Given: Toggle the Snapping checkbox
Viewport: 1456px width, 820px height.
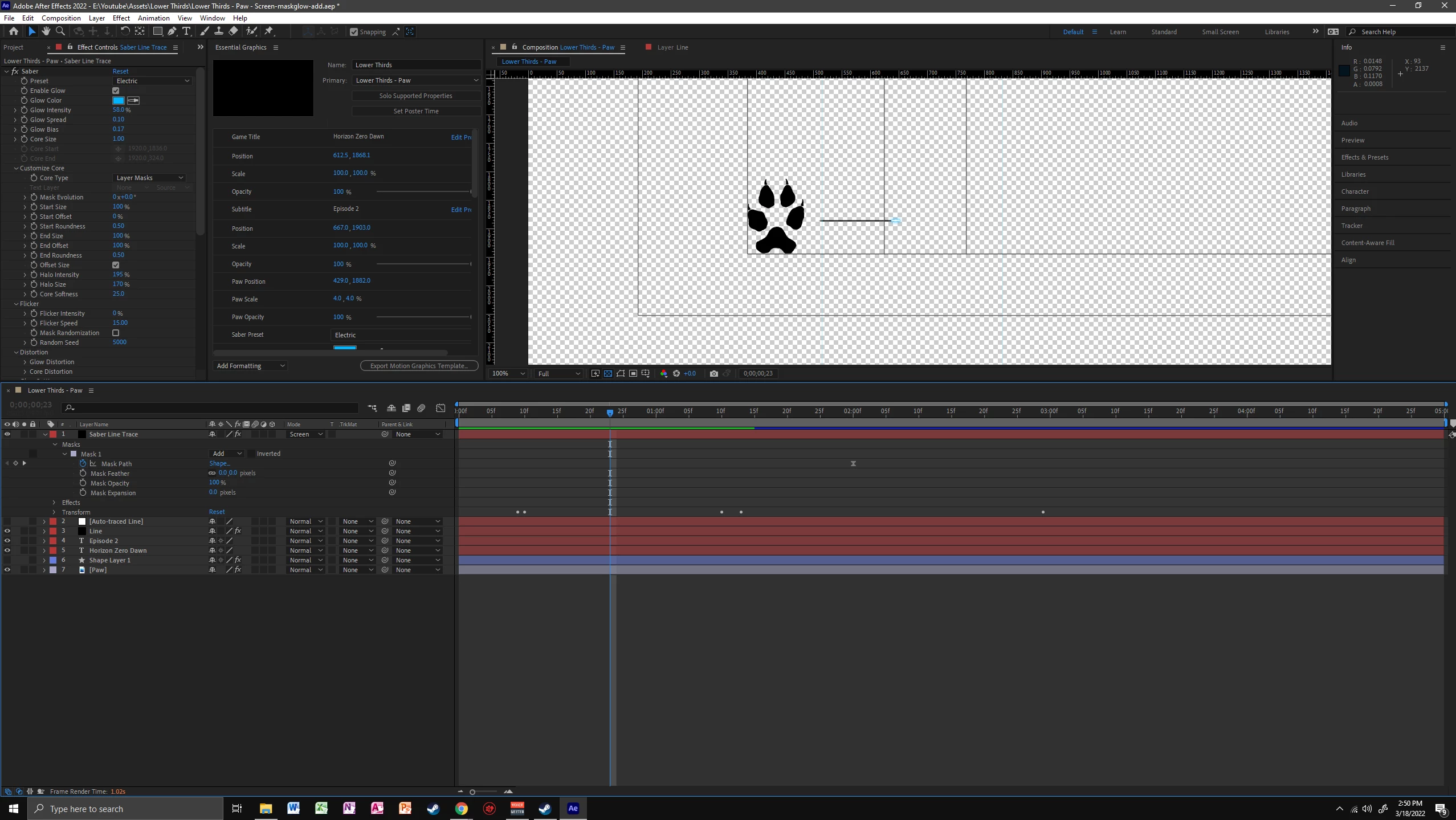Looking at the screenshot, I should (354, 32).
